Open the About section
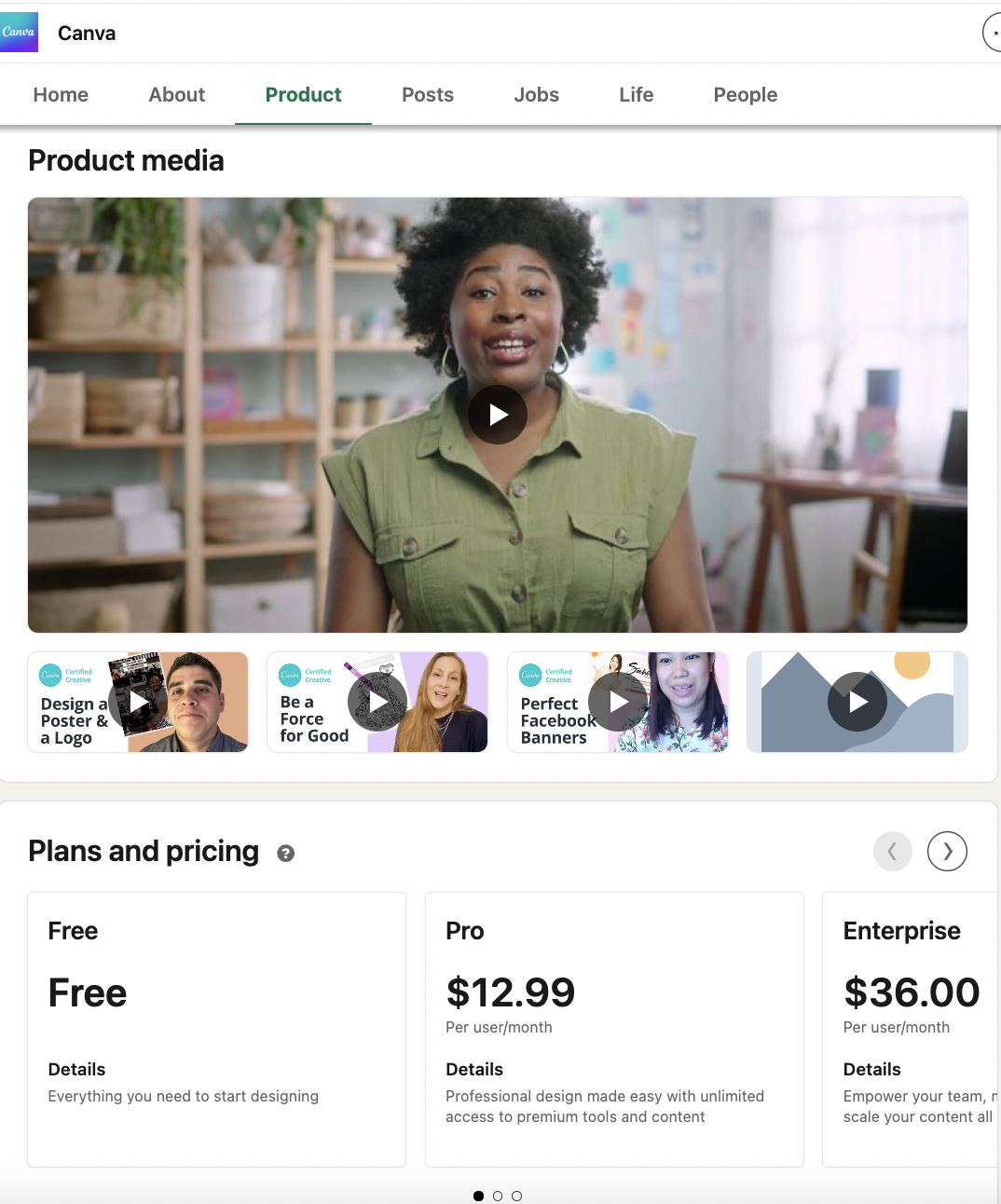Viewport: 1001px width, 1204px height. pyautogui.click(x=176, y=94)
